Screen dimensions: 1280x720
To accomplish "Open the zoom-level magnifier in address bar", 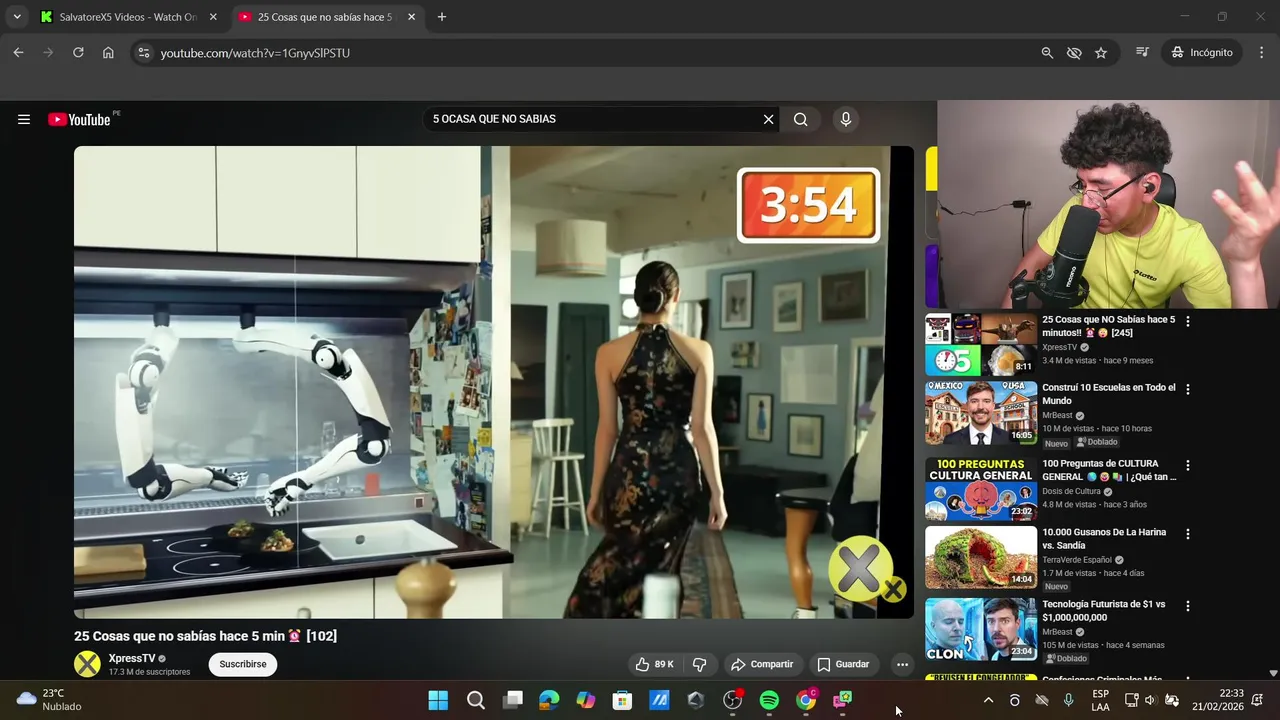I will coord(1047,53).
